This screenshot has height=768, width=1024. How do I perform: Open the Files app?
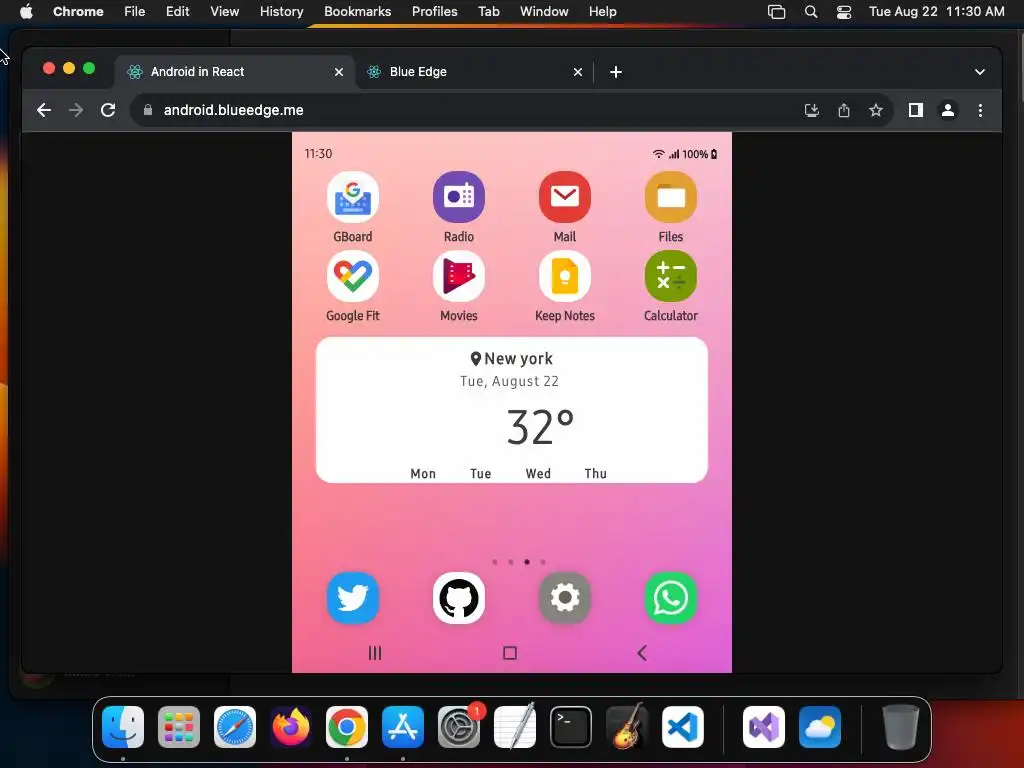click(x=671, y=197)
